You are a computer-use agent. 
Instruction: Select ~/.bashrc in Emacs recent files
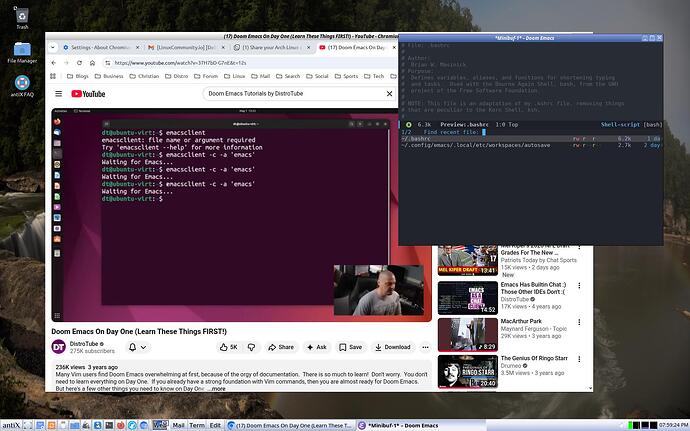[x=530, y=138]
